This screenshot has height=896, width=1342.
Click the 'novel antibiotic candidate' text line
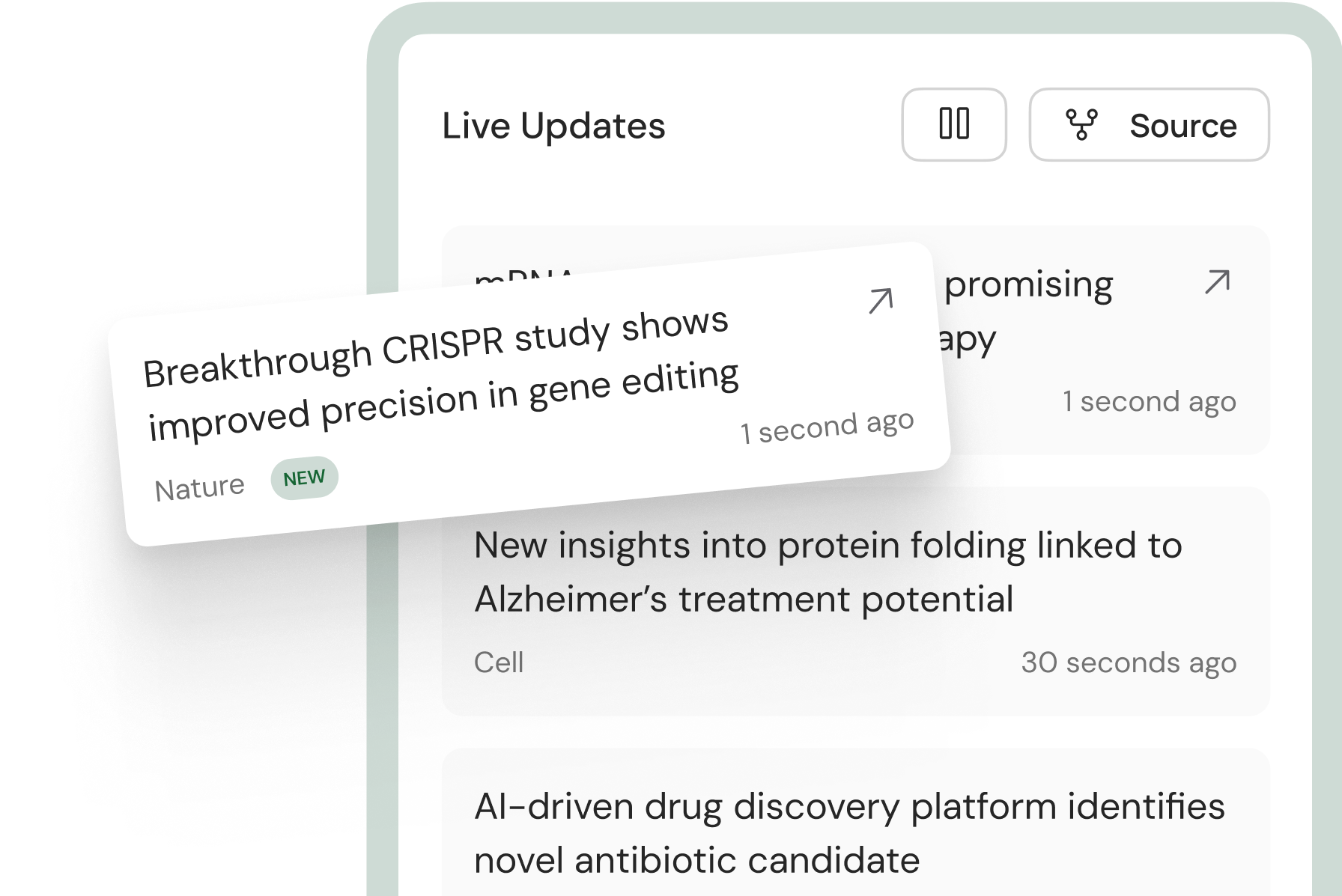pos(696,860)
